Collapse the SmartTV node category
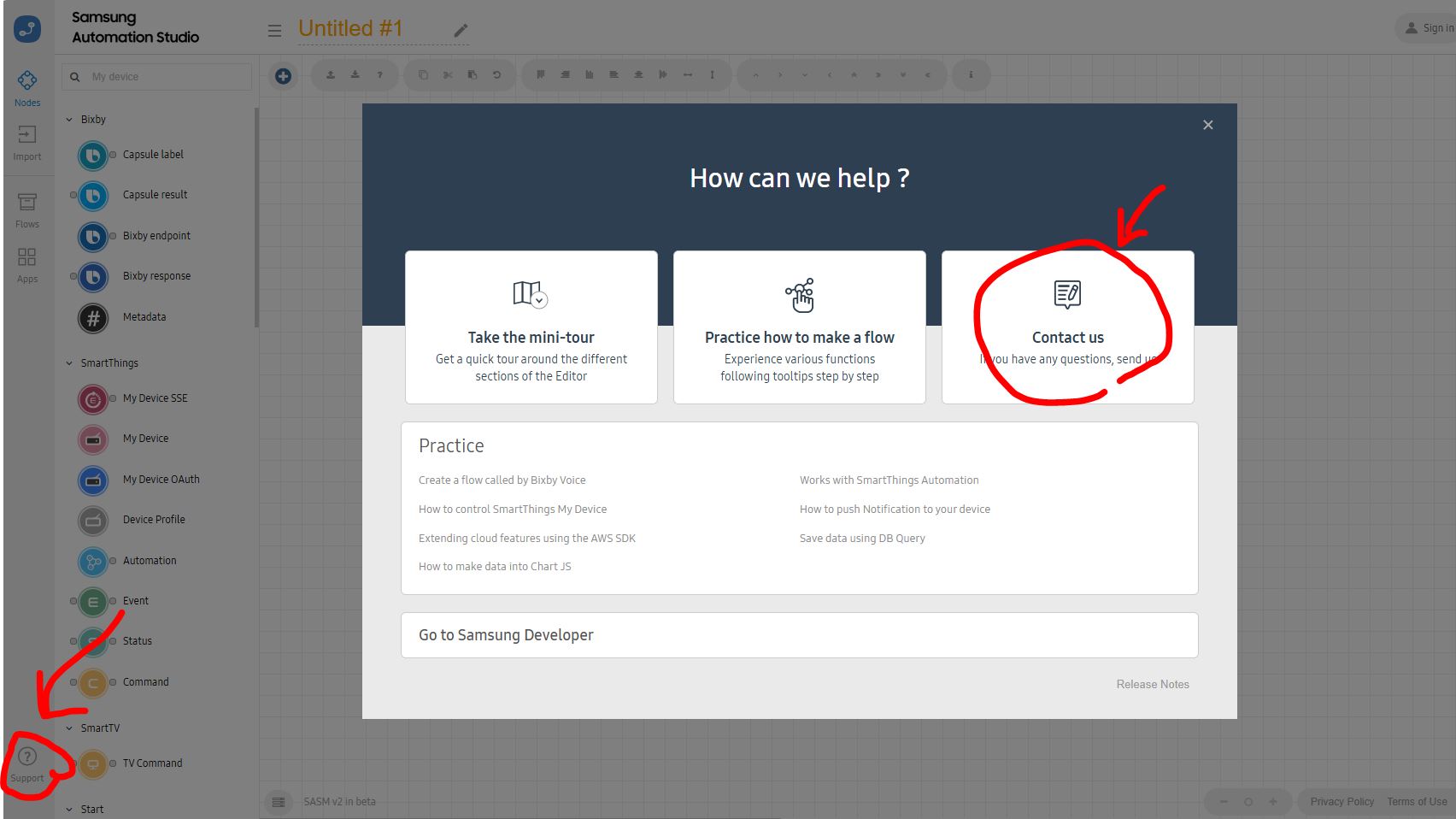Image resolution: width=1456 pixels, height=819 pixels. point(69,728)
